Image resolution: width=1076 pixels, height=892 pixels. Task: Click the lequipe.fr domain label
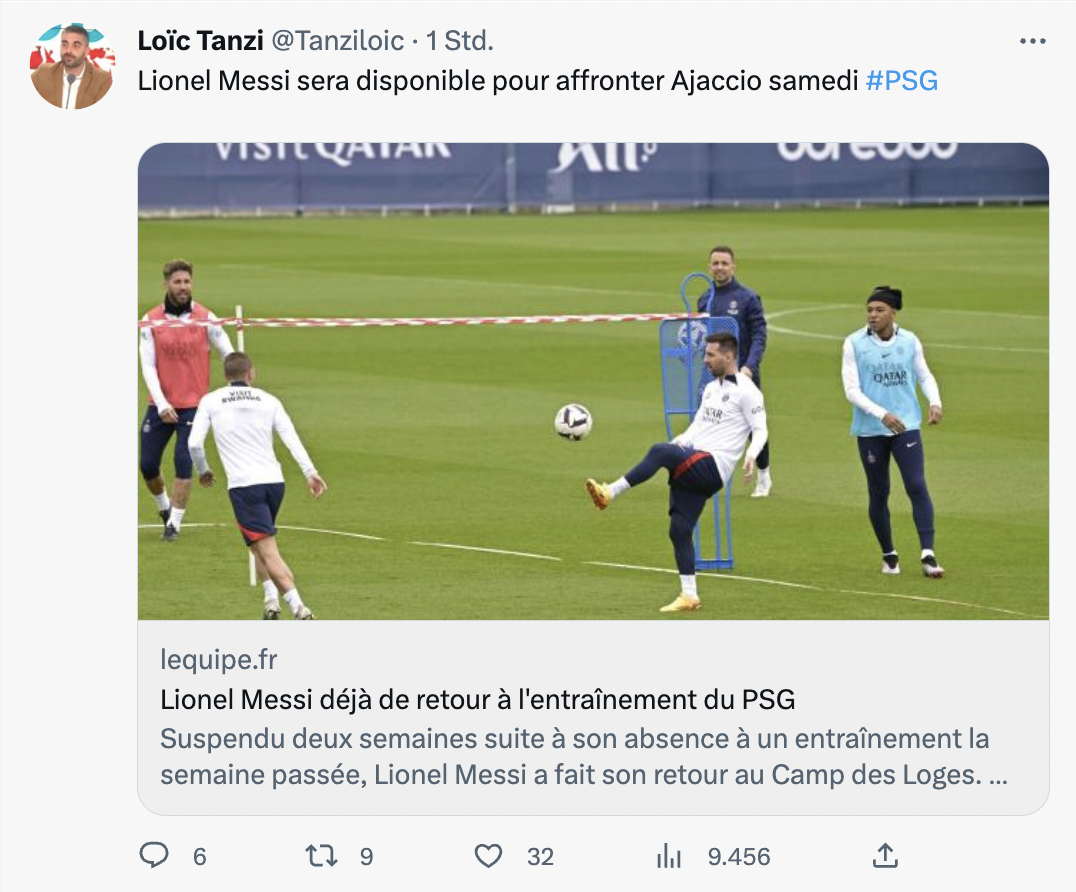click(219, 660)
